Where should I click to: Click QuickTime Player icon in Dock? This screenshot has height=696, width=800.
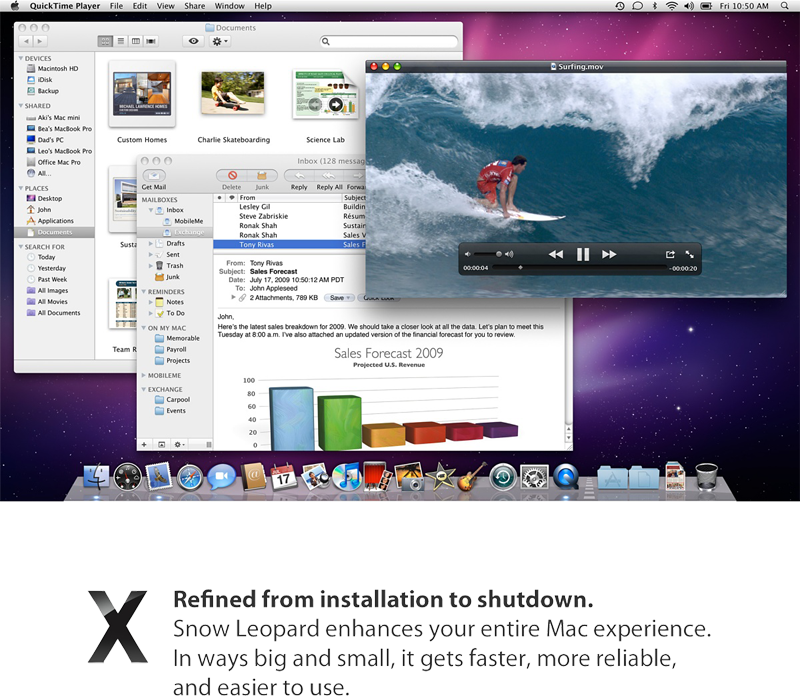(x=566, y=477)
